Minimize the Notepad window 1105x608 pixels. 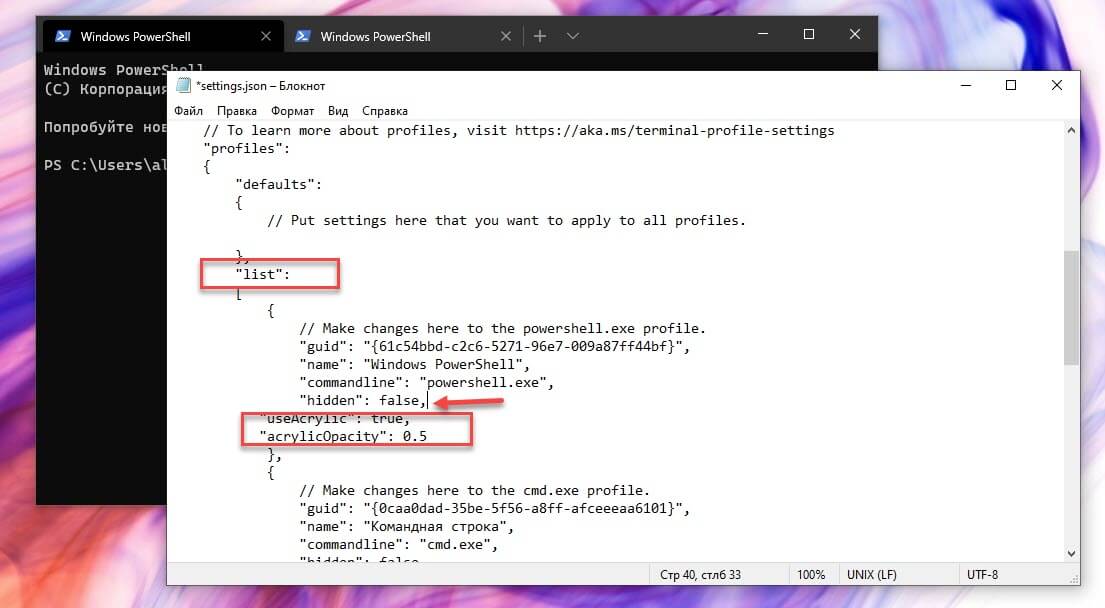coord(966,85)
